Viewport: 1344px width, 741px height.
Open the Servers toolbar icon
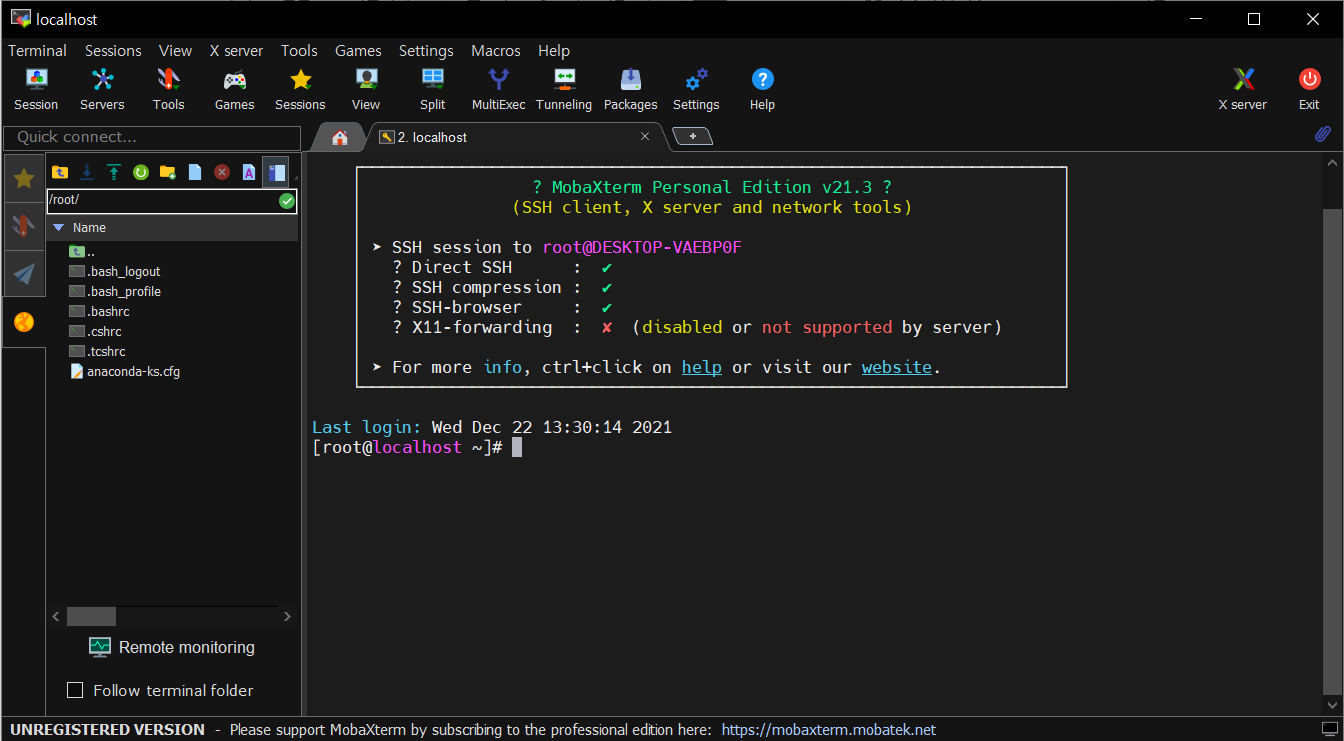[102, 89]
